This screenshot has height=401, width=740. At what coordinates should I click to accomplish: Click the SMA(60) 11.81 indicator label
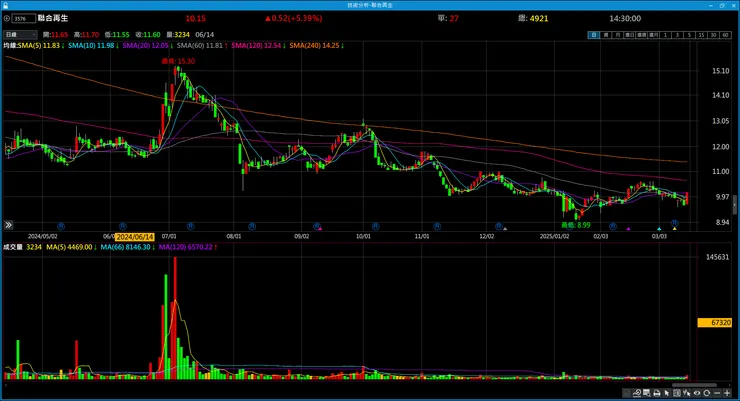click(x=202, y=45)
